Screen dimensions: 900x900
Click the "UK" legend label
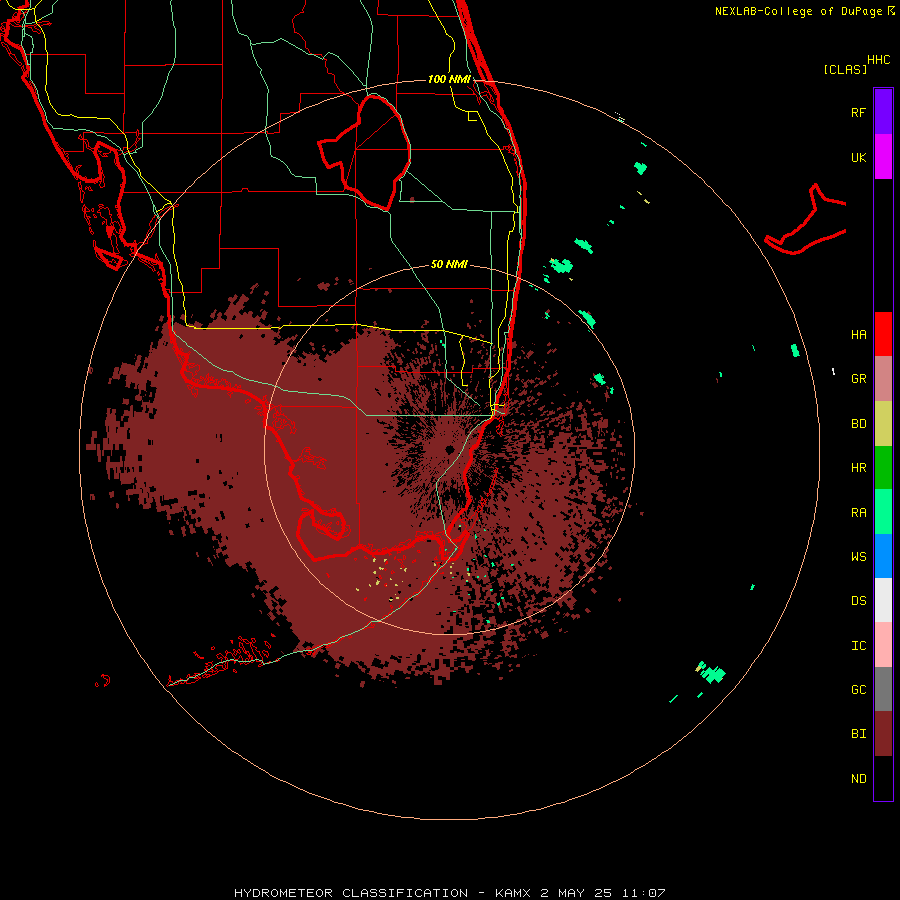click(858, 158)
